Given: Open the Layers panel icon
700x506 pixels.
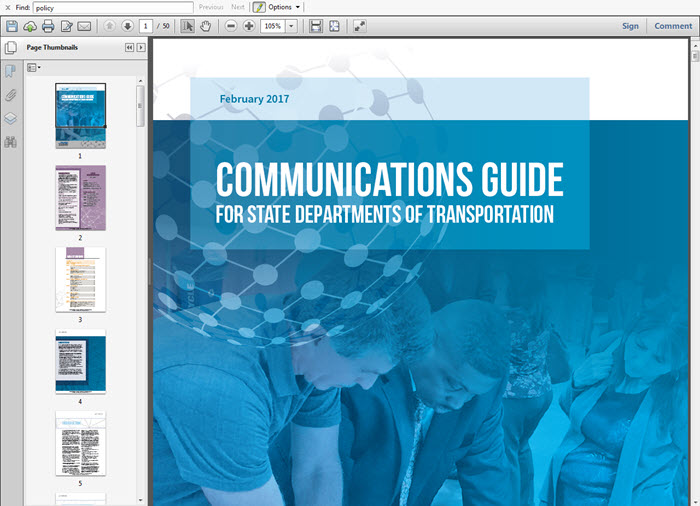Looking at the screenshot, I should tap(10, 118).
